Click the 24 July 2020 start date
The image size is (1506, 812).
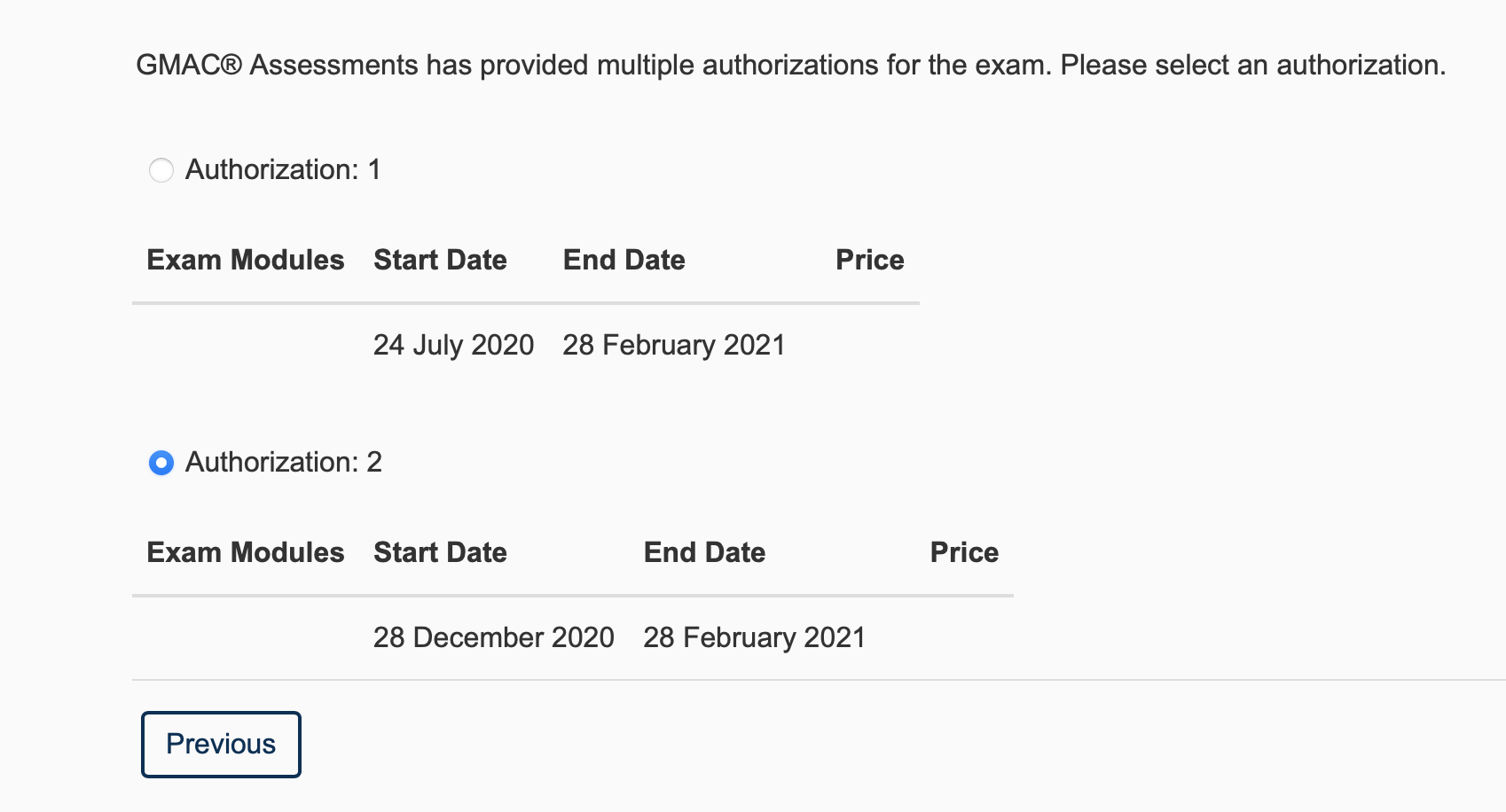453,345
